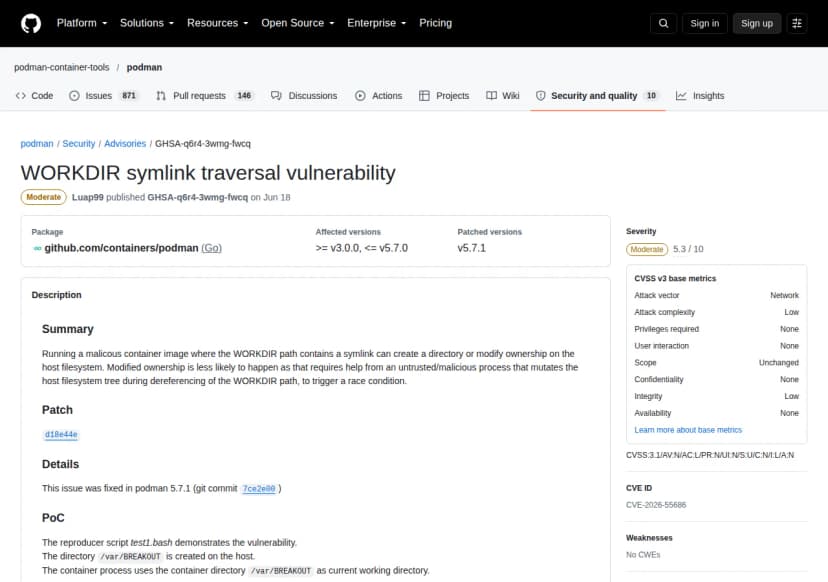This screenshot has width=828, height=582.
Task: Click the Issues count 871 badge
Action: (129, 96)
